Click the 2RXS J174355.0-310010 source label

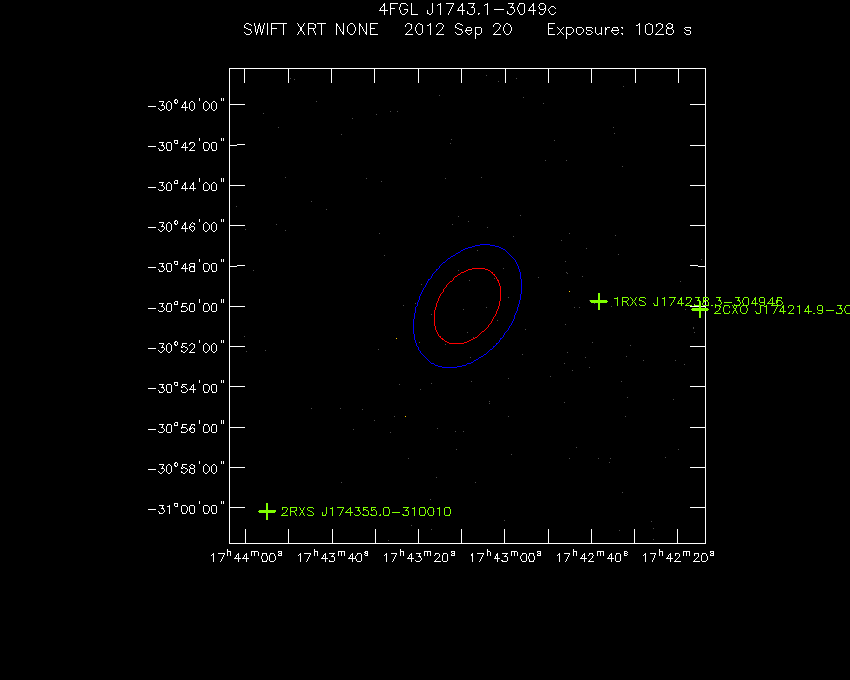[366, 511]
